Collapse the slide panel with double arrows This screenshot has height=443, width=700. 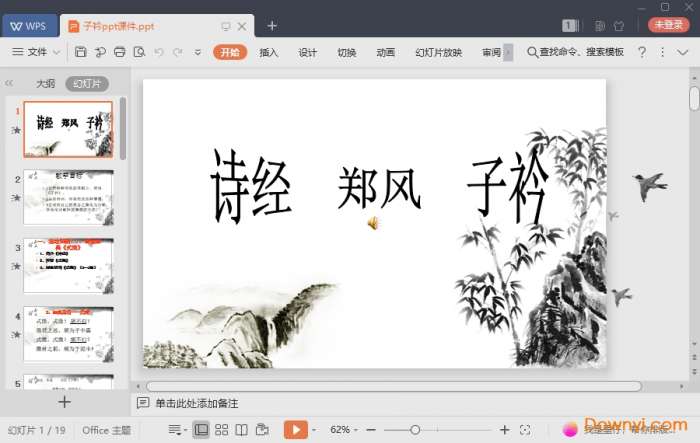pyautogui.click(x=9, y=83)
